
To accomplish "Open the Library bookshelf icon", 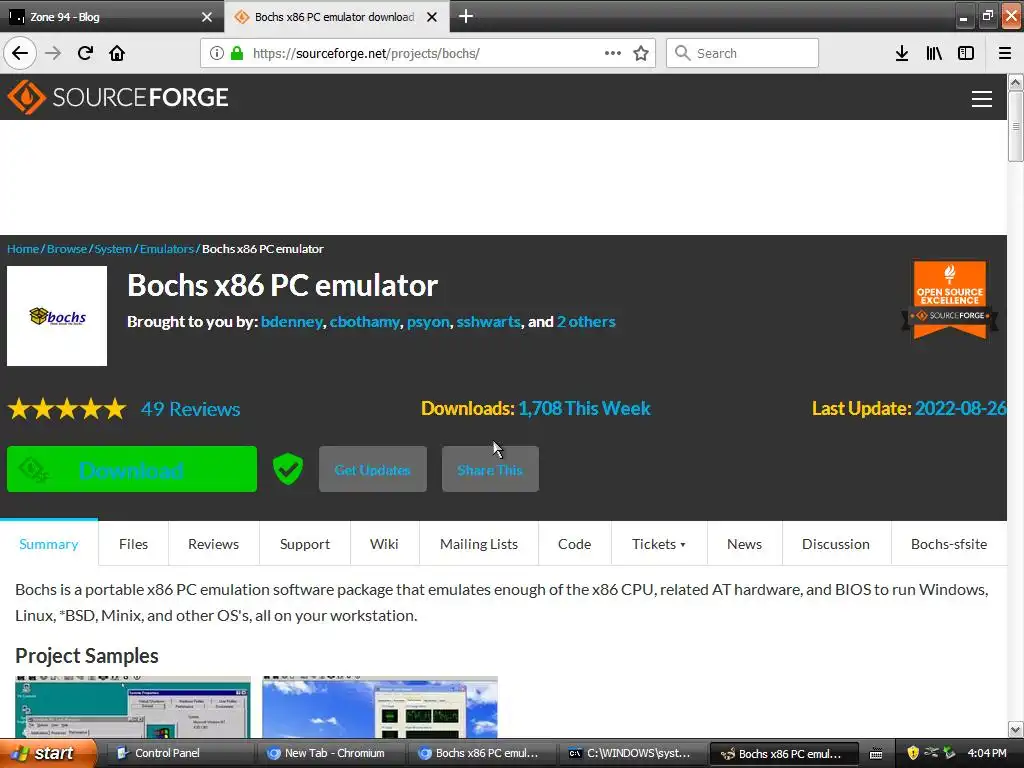I will coord(934,53).
